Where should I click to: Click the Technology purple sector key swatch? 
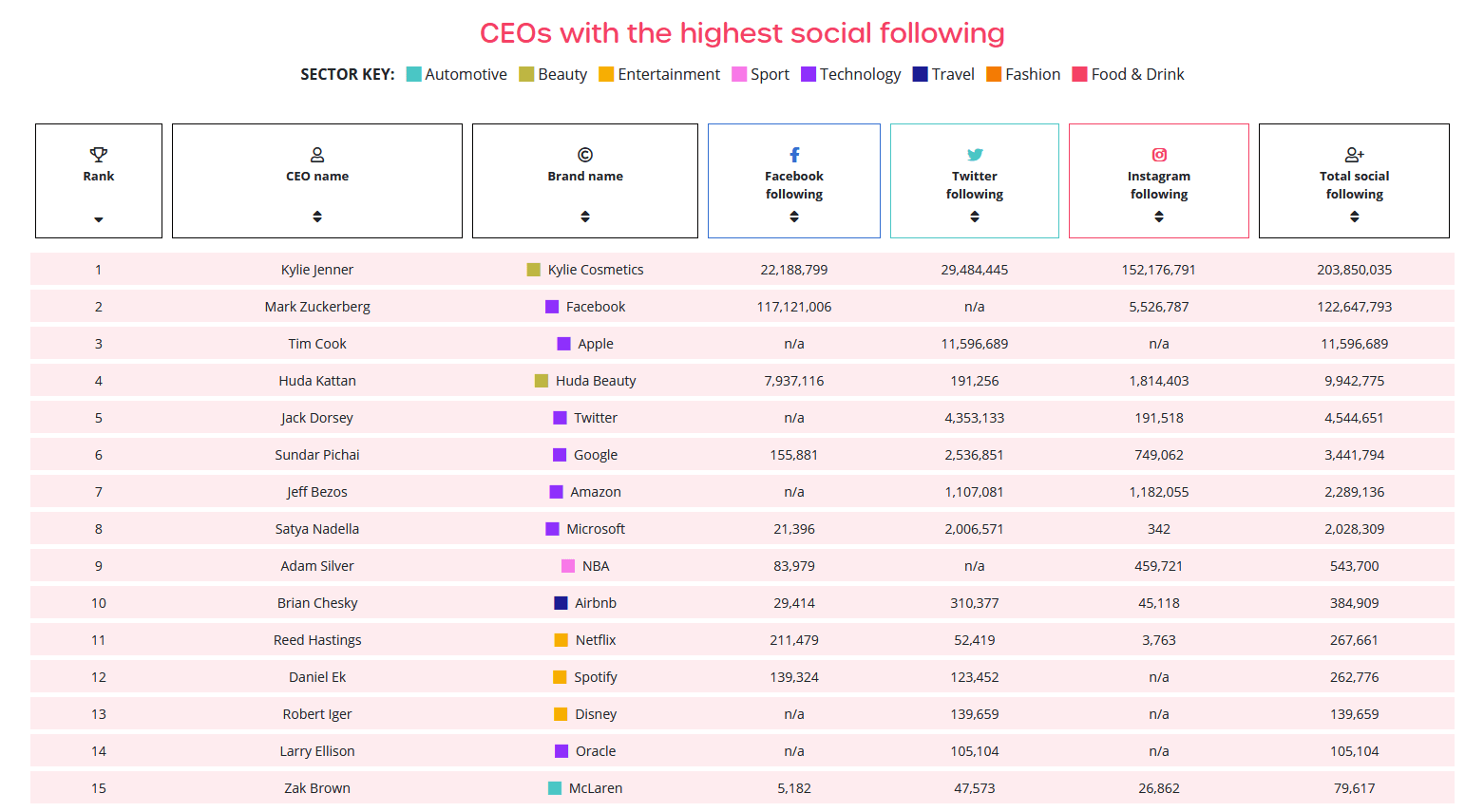pyautogui.click(x=809, y=74)
